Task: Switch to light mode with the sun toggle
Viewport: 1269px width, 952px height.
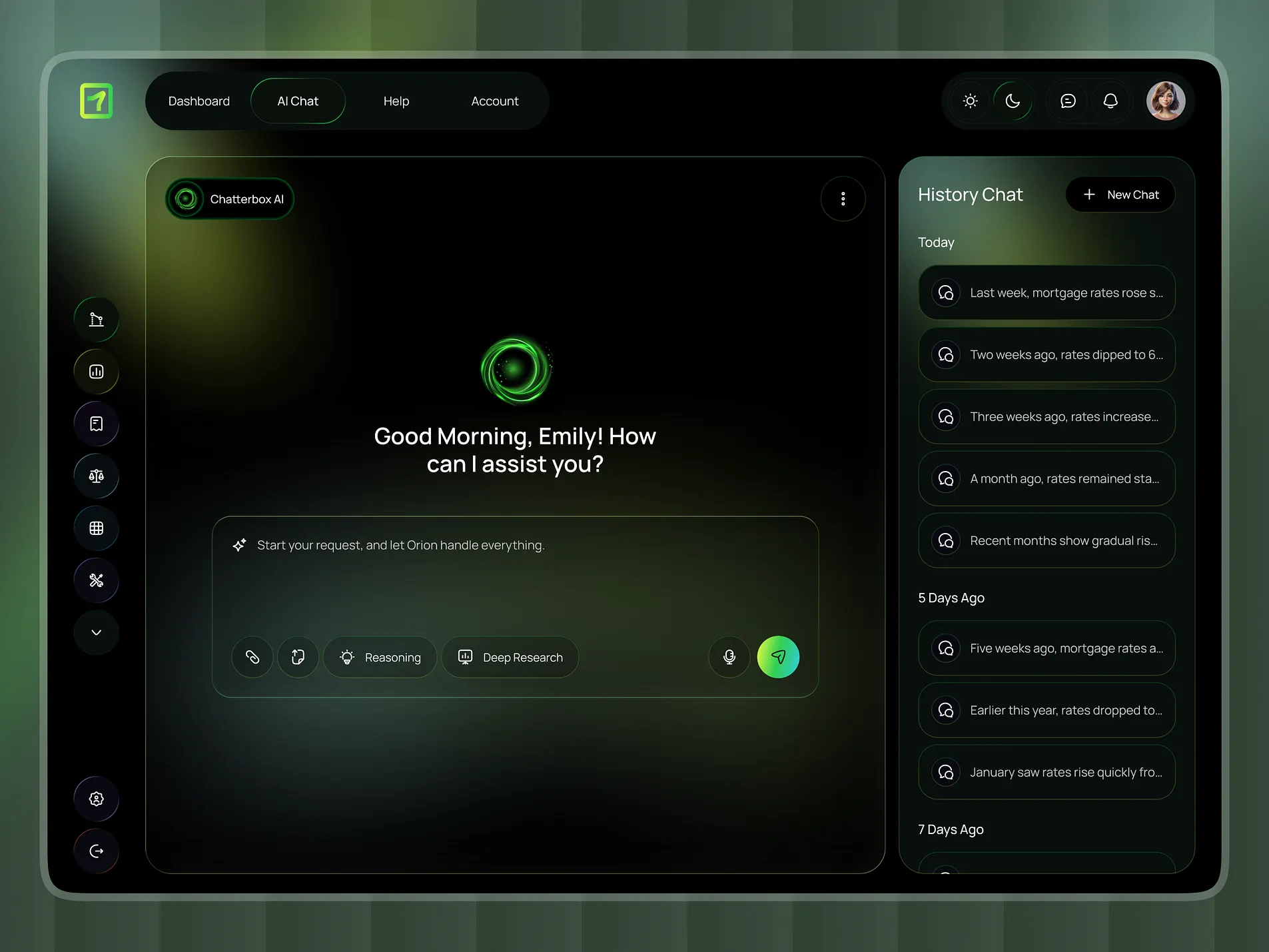Action: pos(969,101)
